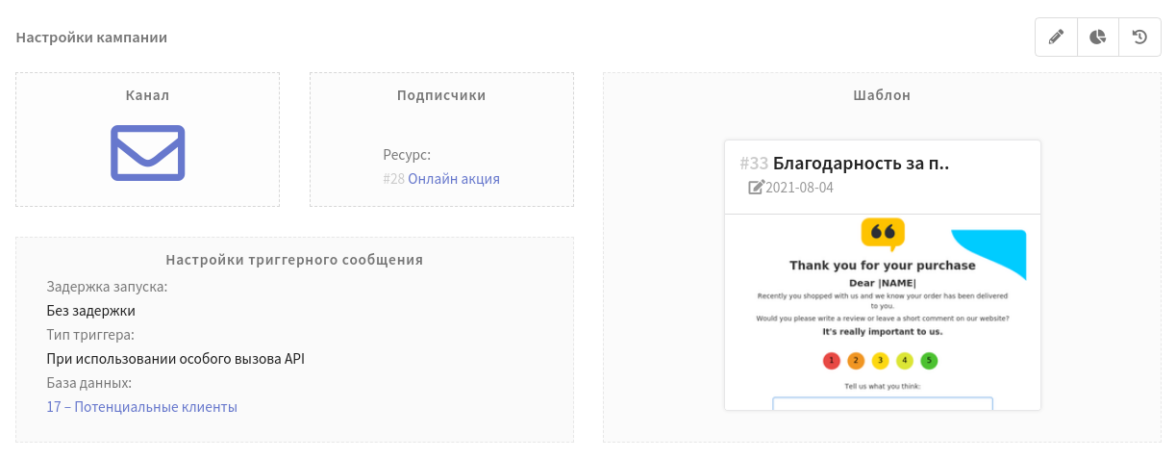
Task: Click the "При использовании особого вызова API" trigger value
Action: [175, 359]
